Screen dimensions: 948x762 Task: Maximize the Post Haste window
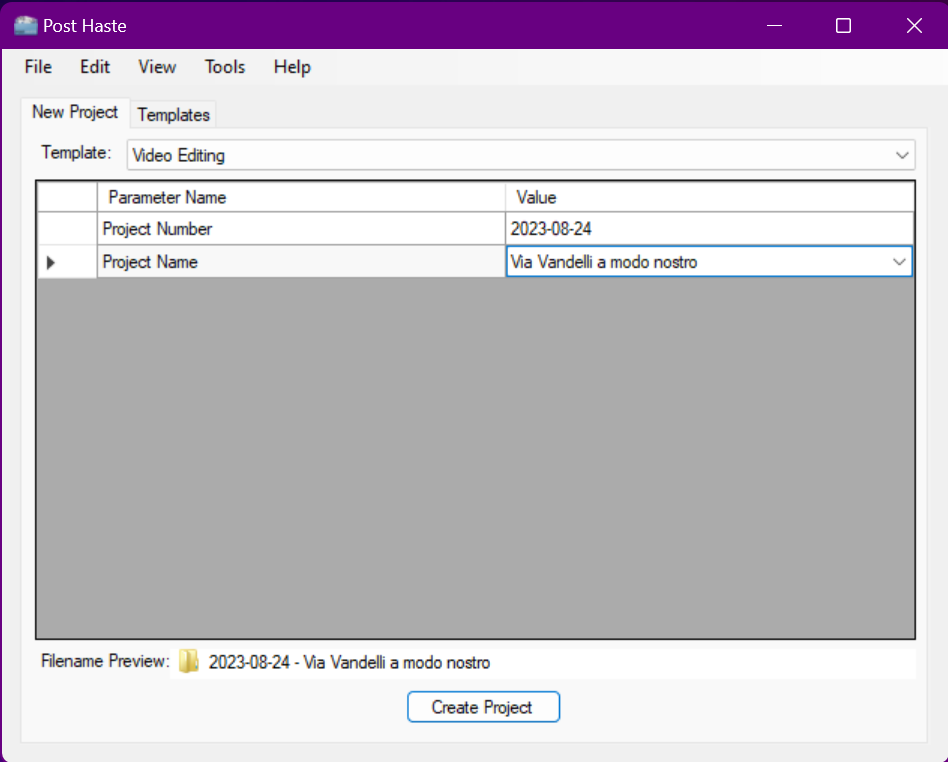843,25
